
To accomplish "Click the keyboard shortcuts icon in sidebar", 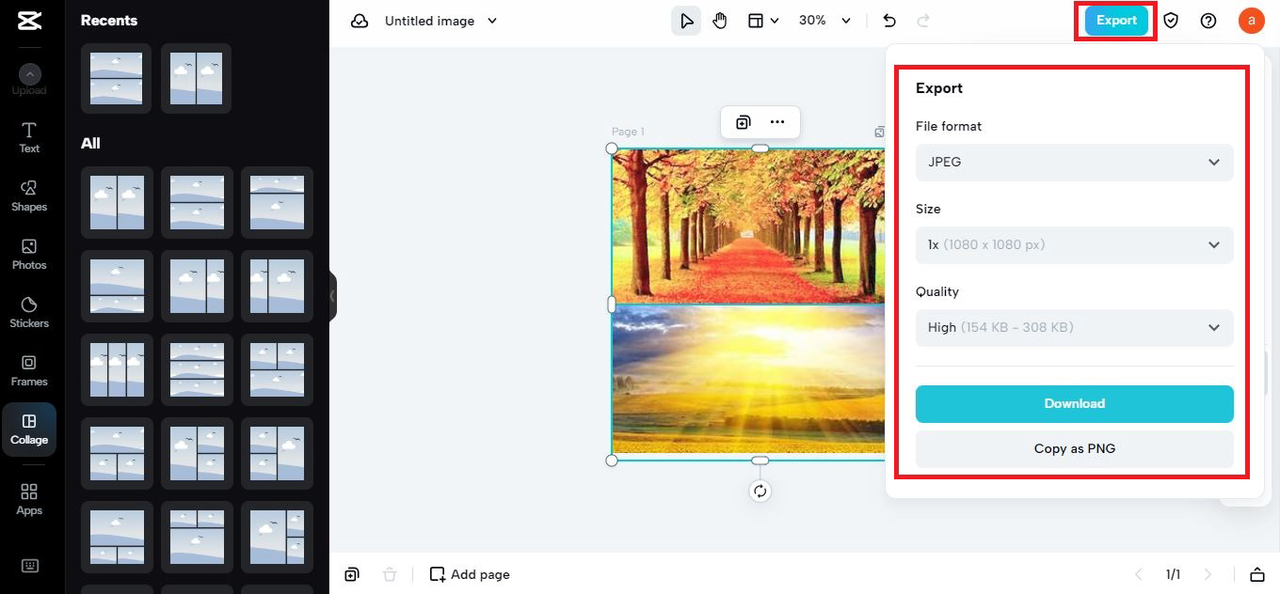I will (29, 566).
